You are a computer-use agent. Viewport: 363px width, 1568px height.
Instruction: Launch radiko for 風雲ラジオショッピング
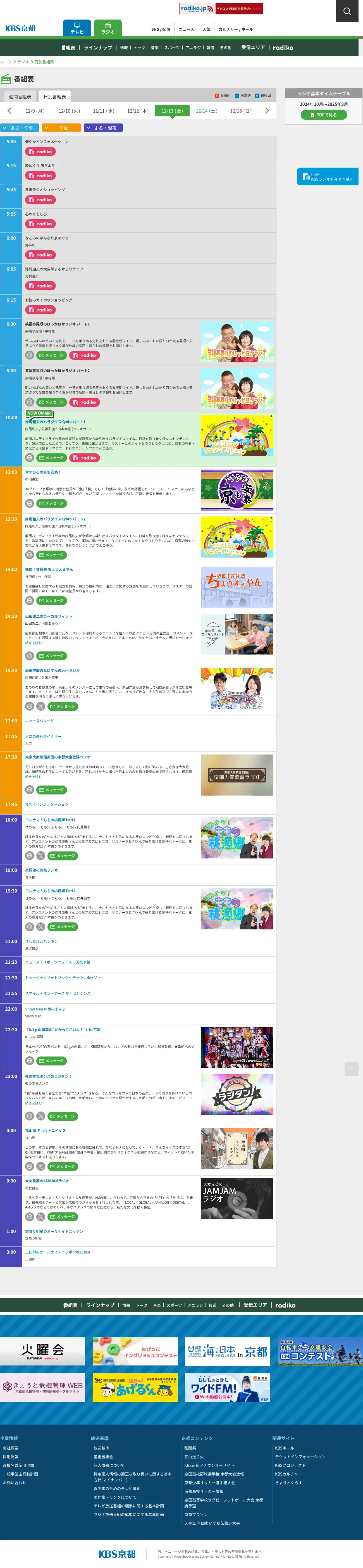click(x=40, y=200)
